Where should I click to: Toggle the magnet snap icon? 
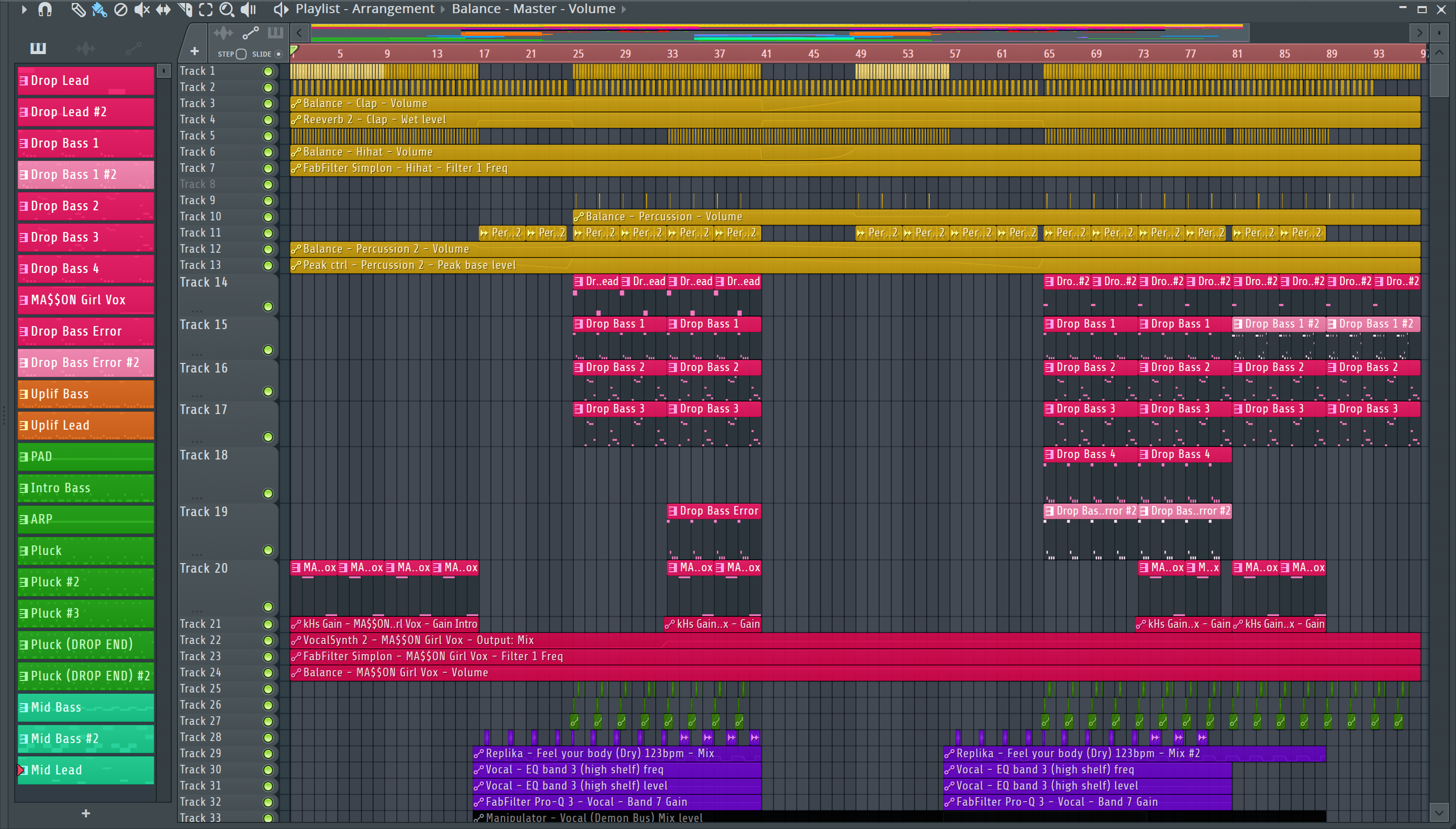[x=45, y=9]
